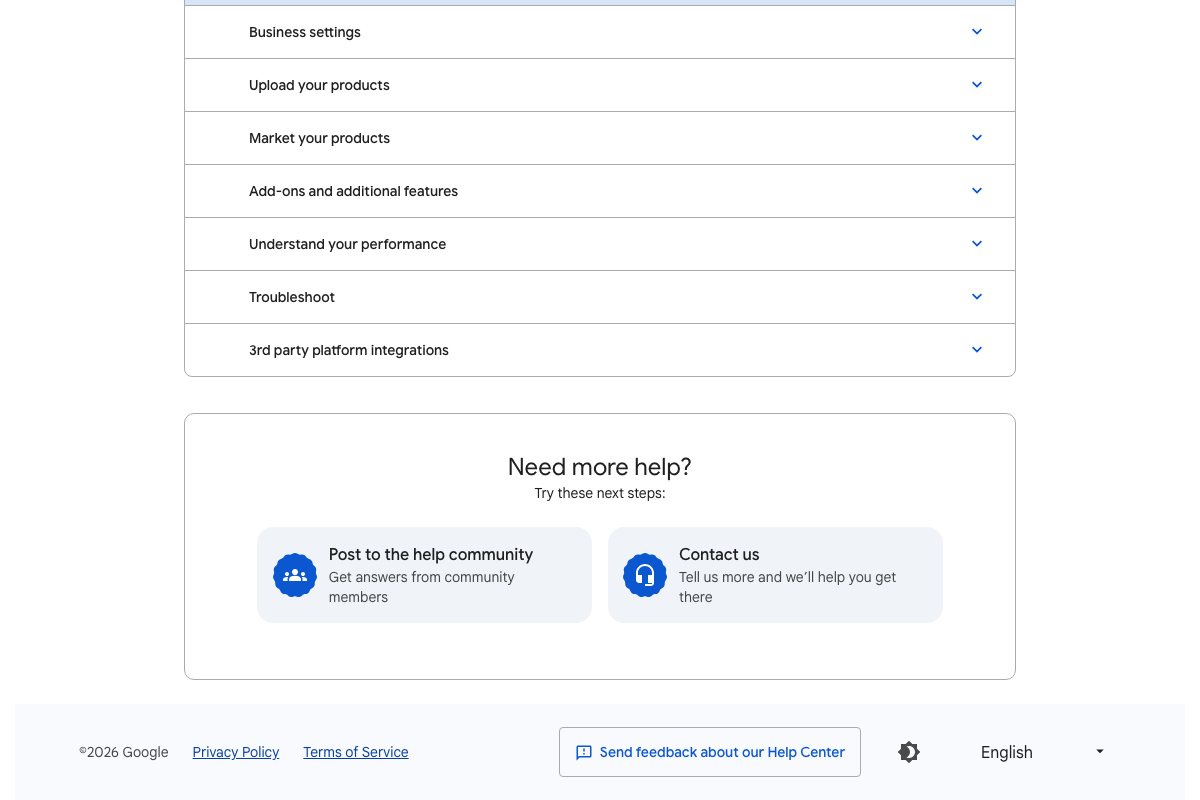Image resolution: width=1200 pixels, height=800 pixels.
Task: Expand Market your products chevron
Action: tap(977, 138)
